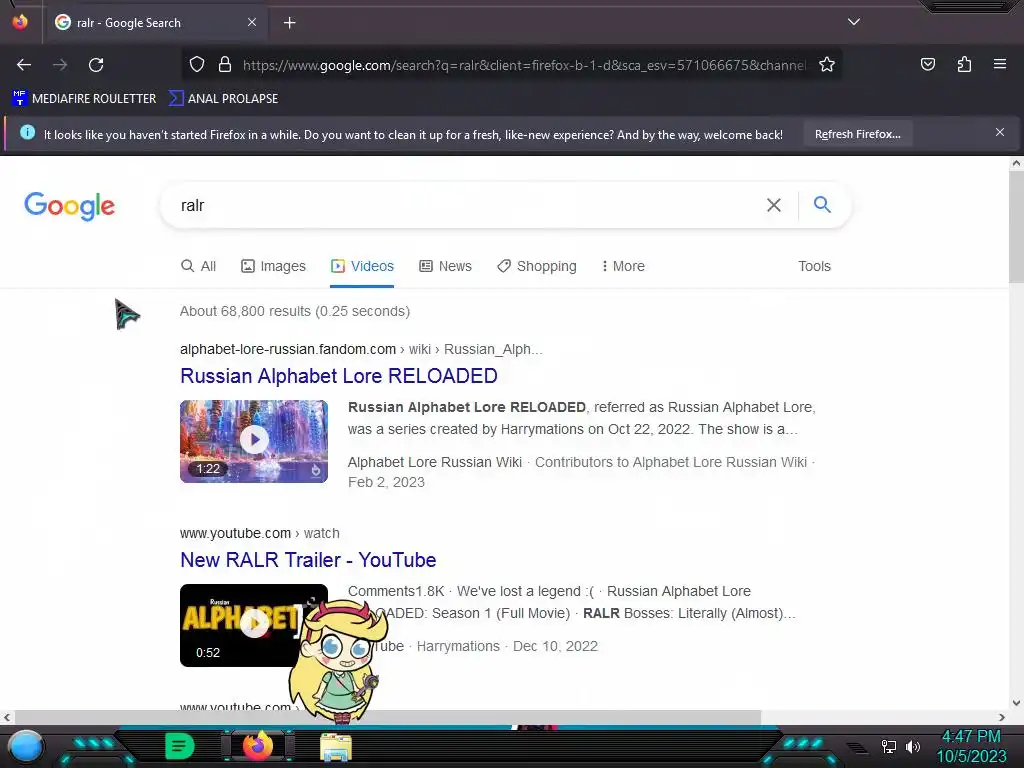This screenshot has height=768, width=1024.
Task: Switch to the Shopping tab
Action: pos(537,266)
